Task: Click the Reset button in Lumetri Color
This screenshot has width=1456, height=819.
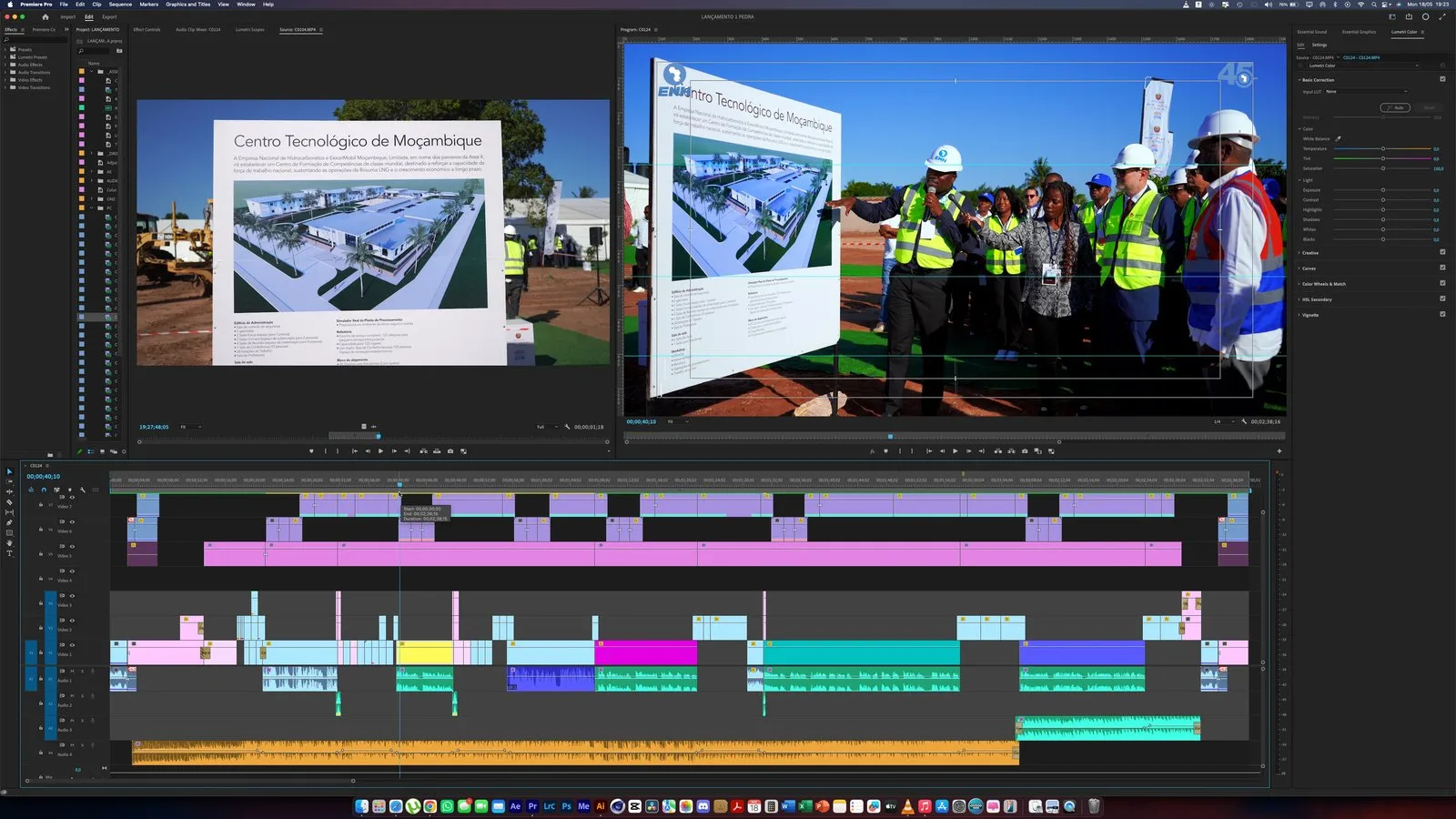Action: pos(1429,107)
